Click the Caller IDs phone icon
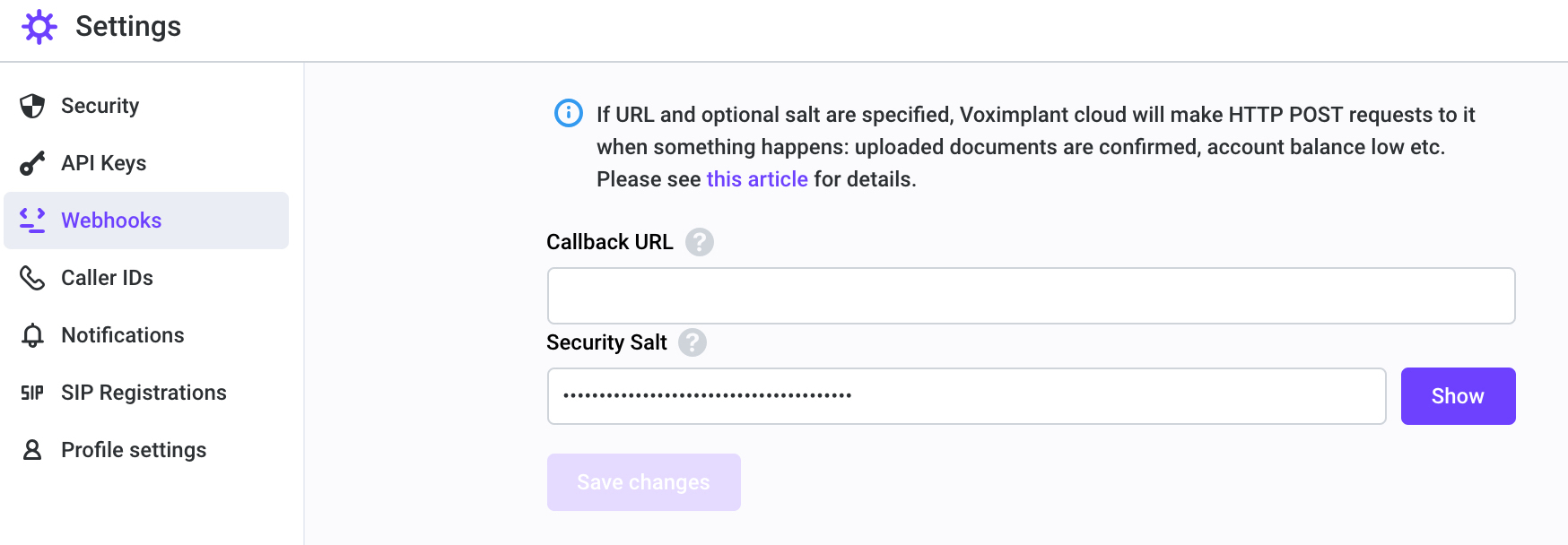This screenshot has height=545, width=1568. [x=32, y=278]
